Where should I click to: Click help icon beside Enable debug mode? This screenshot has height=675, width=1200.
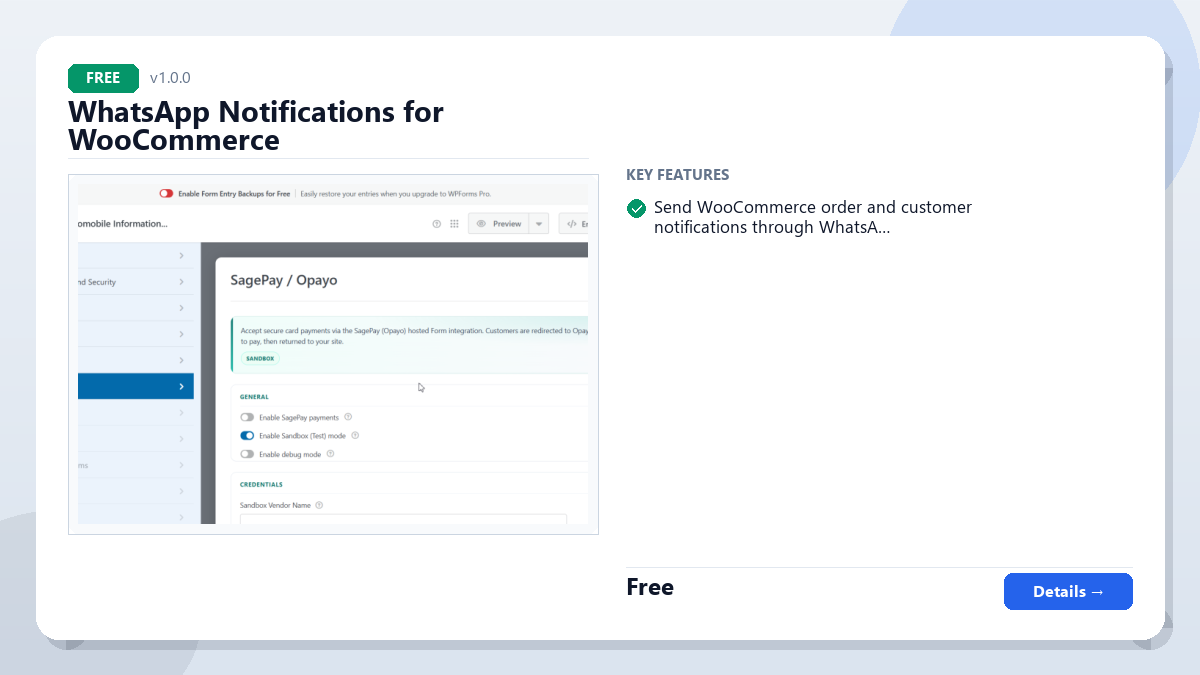[330, 454]
